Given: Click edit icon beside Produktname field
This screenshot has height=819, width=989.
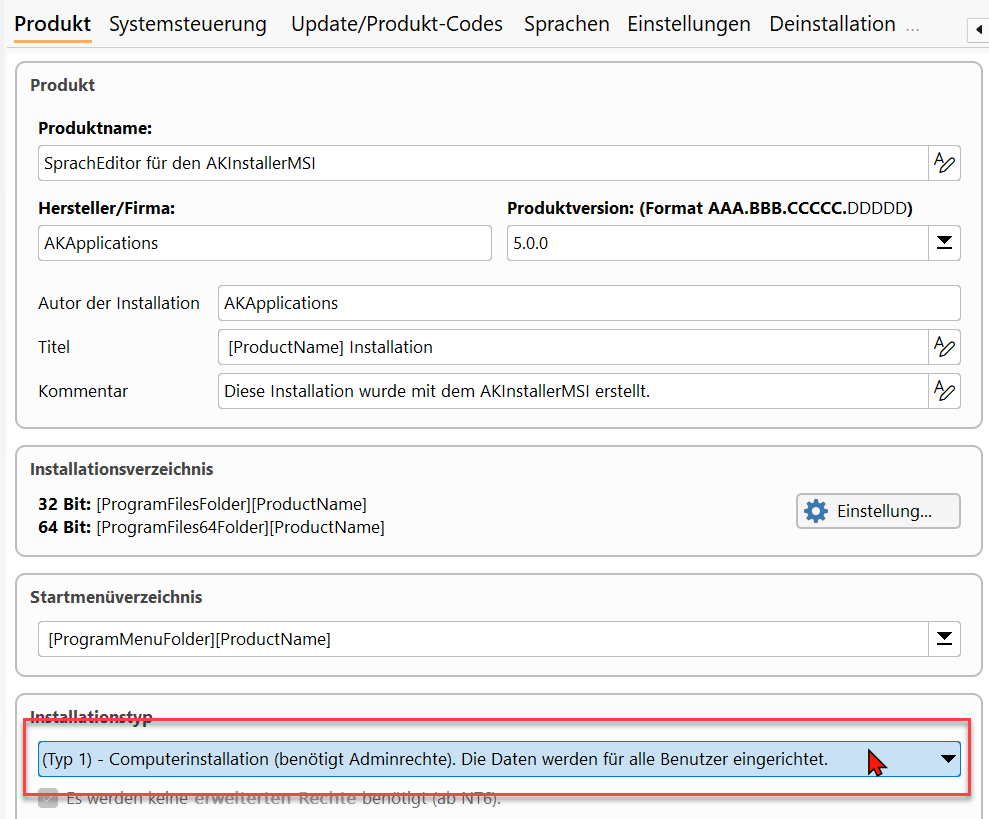Looking at the screenshot, I should tap(944, 163).
